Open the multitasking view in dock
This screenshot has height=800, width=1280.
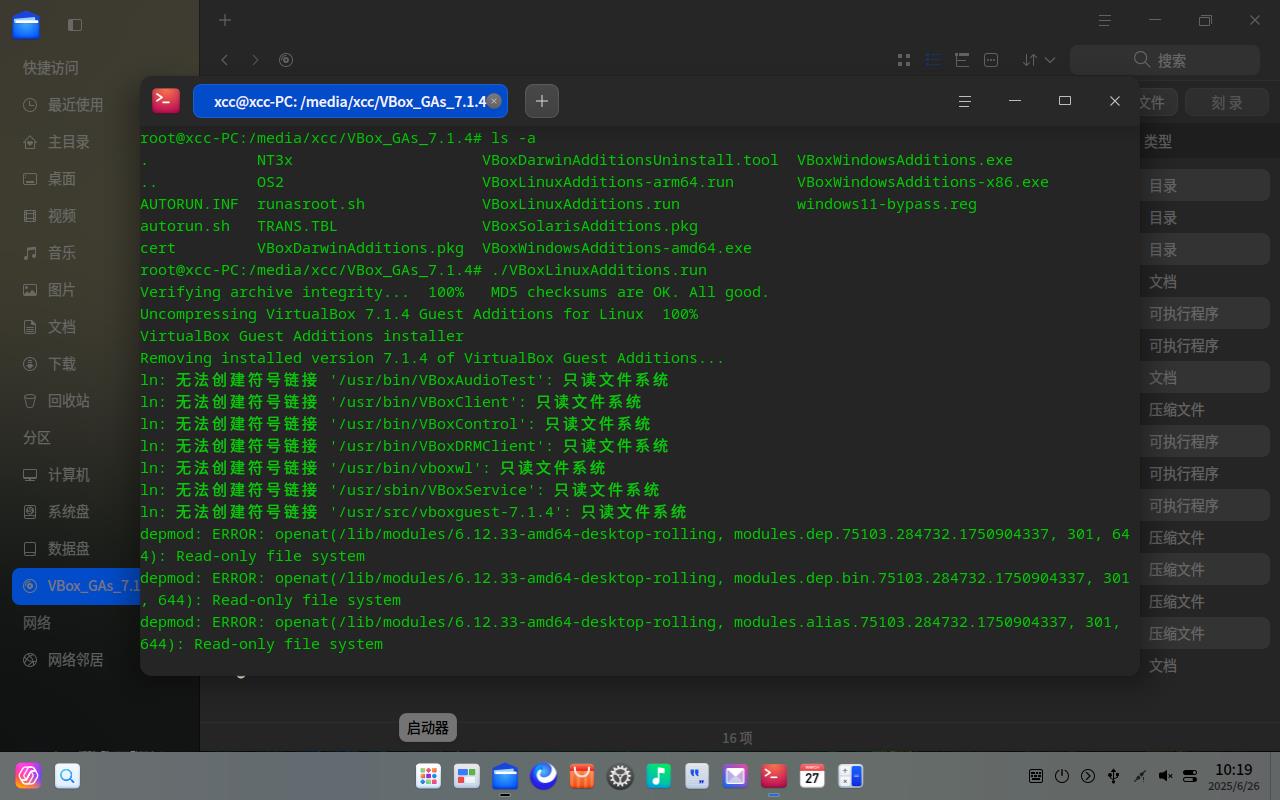click(x=466, y=776)
